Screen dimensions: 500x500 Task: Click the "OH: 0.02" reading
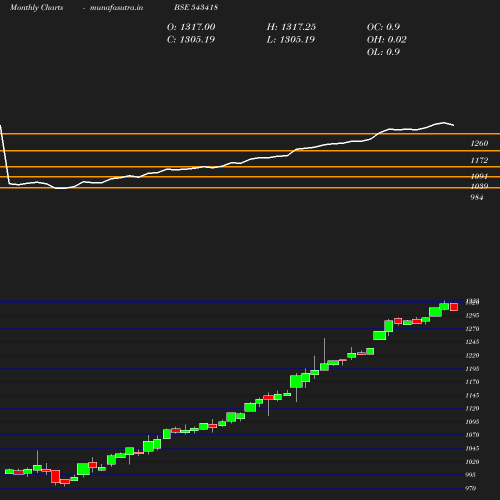pos(387,40)
